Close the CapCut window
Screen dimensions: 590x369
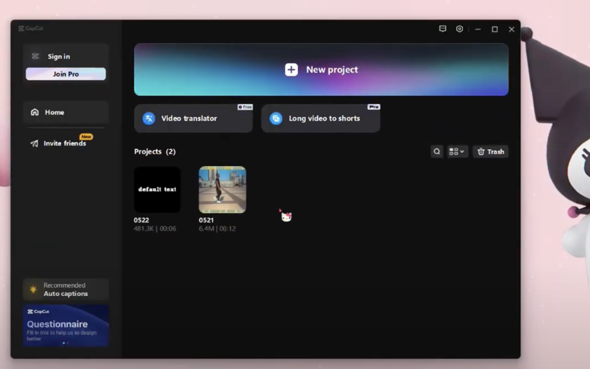(511, 29)
